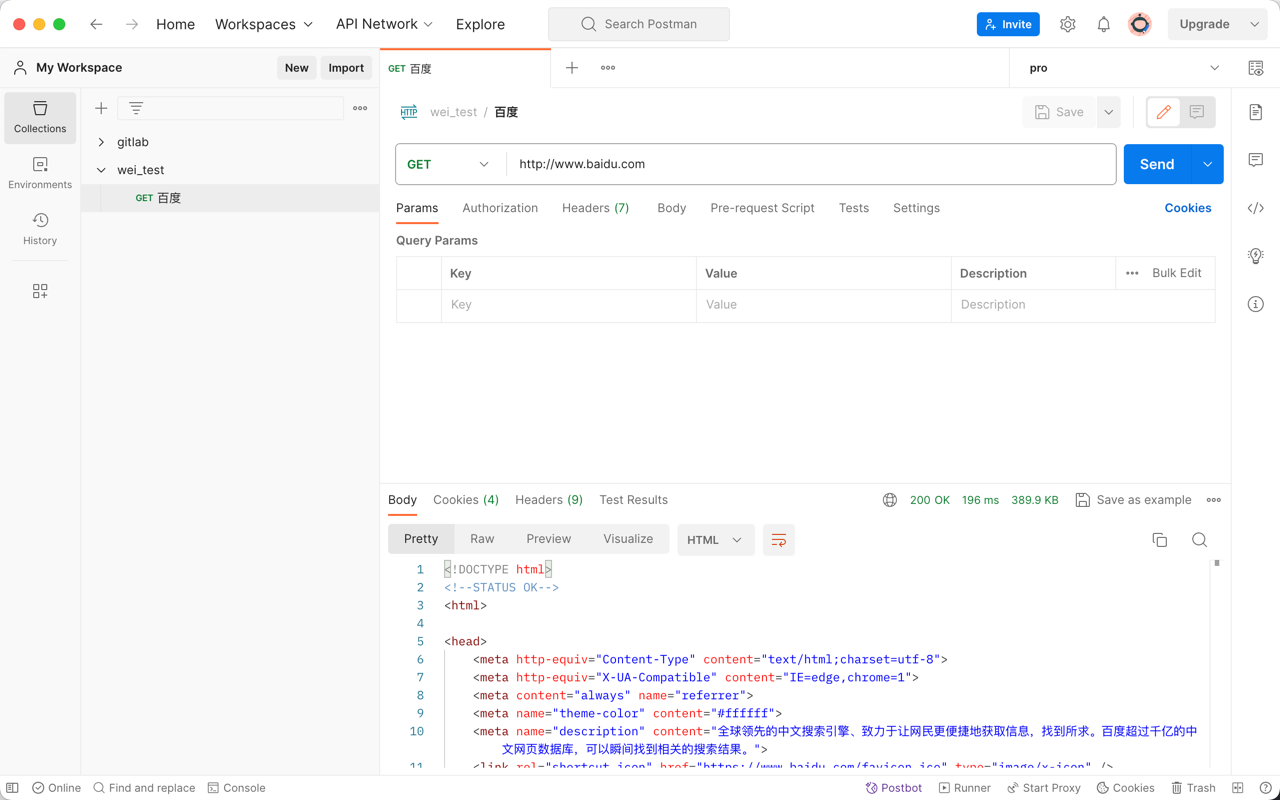Open API Network dropdown menu
Screen dimensions: 1280x800
point(384,24)
